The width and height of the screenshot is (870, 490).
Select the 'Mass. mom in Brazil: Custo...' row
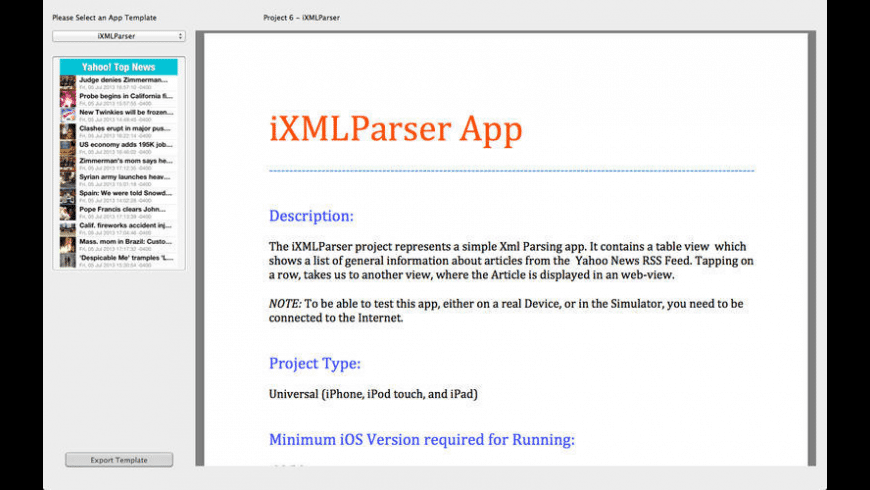pos(119,244)
